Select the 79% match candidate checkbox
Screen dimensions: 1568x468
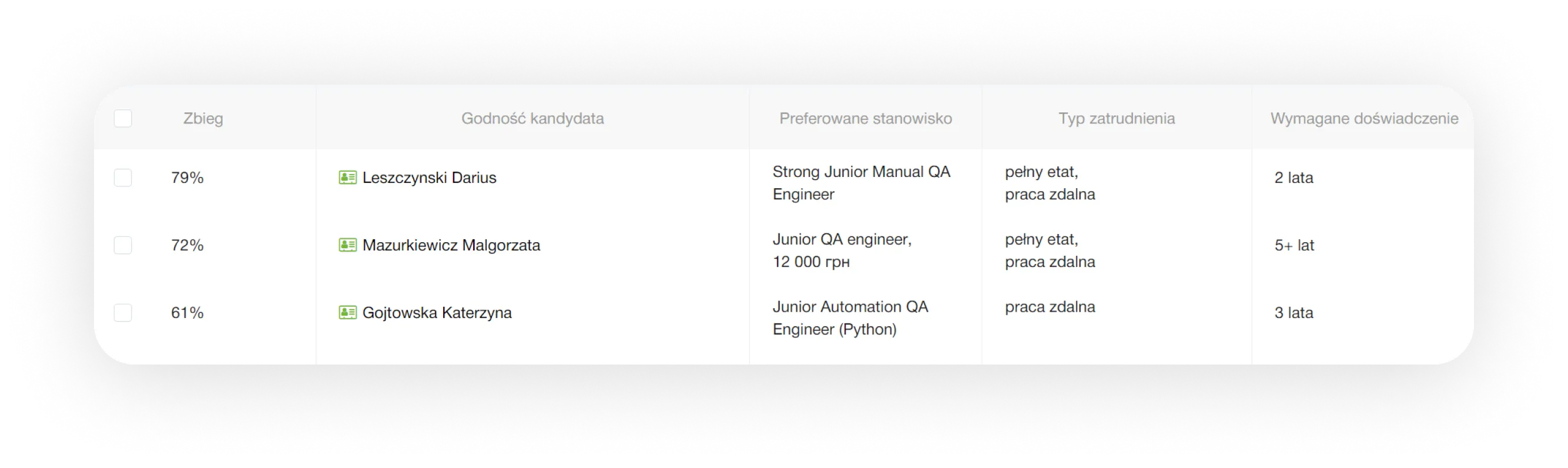coord(123,178)
